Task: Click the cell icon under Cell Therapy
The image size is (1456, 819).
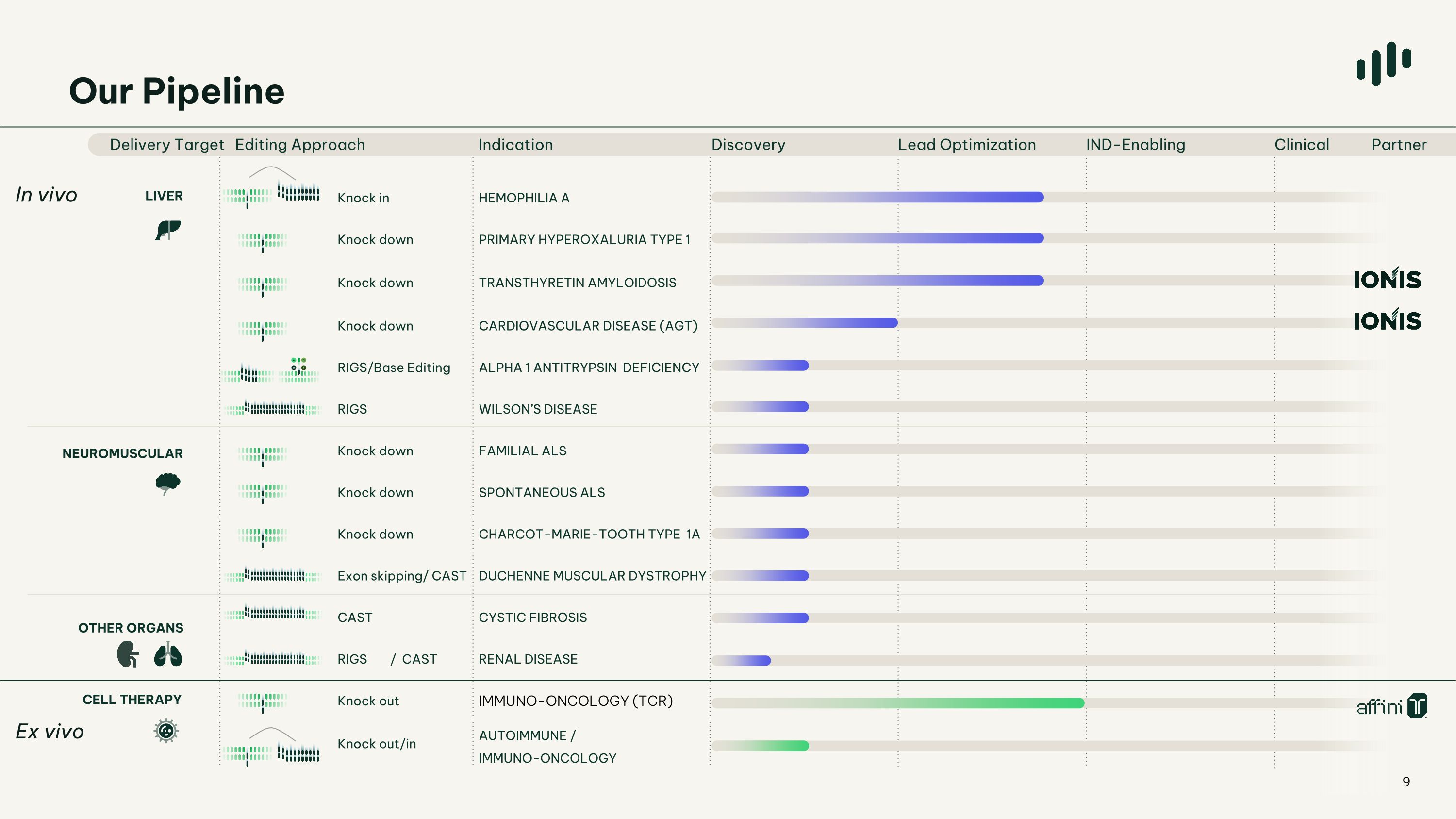Action: point(166,731)
